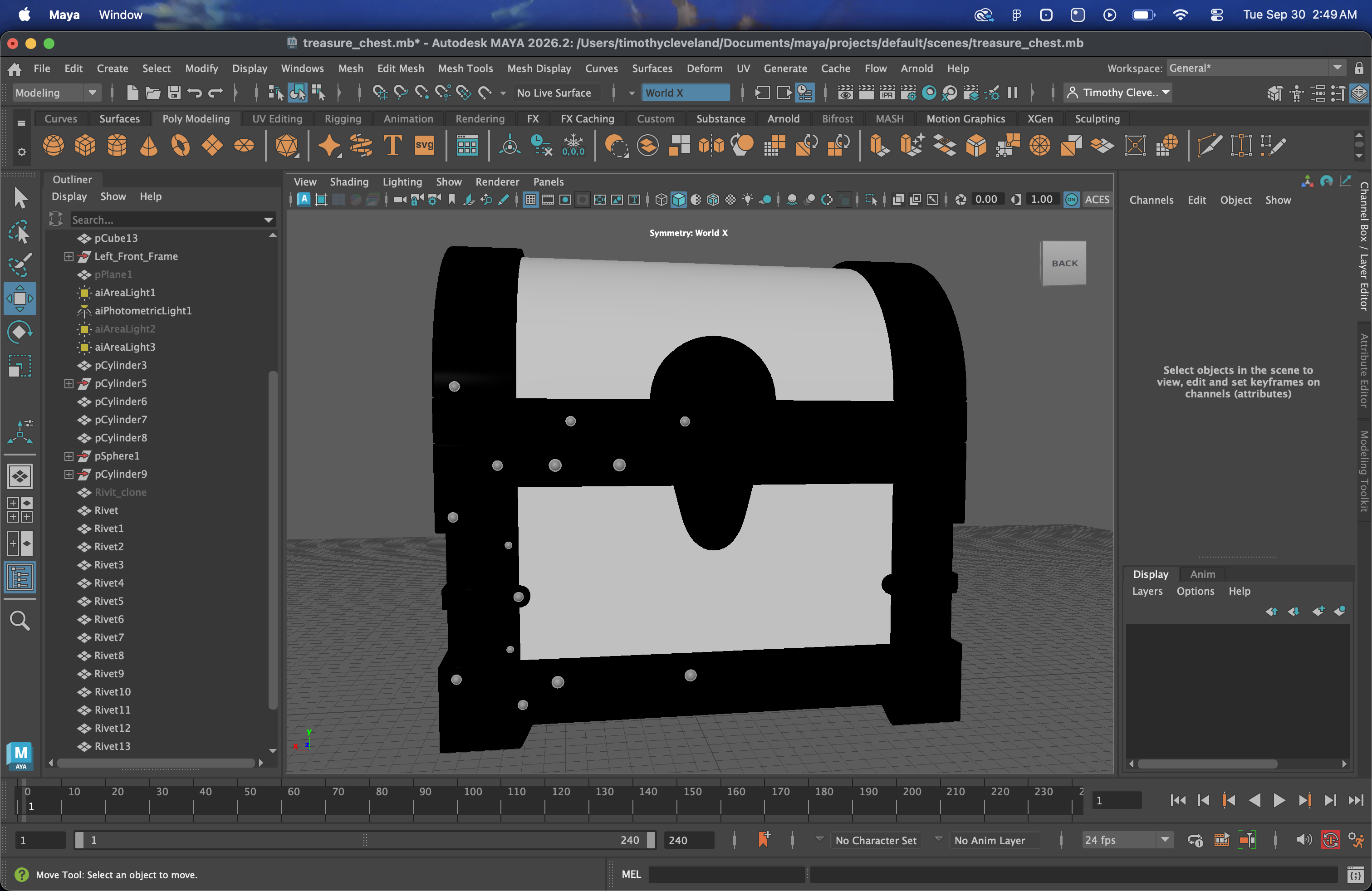Screen dimensions: 1372x891
Task: Click the polygon sphere shelf icon
Action: coord(53,145)
